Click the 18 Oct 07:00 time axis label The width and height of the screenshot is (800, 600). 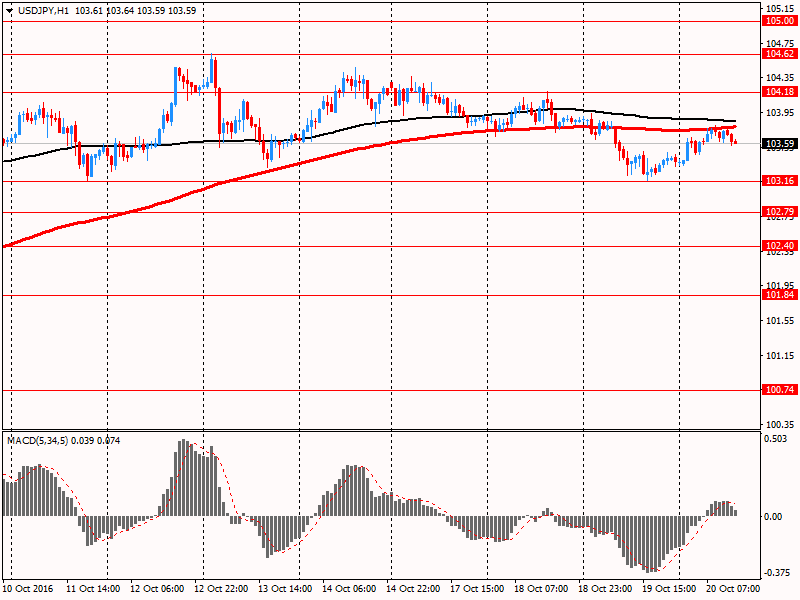tap(541, 589)
